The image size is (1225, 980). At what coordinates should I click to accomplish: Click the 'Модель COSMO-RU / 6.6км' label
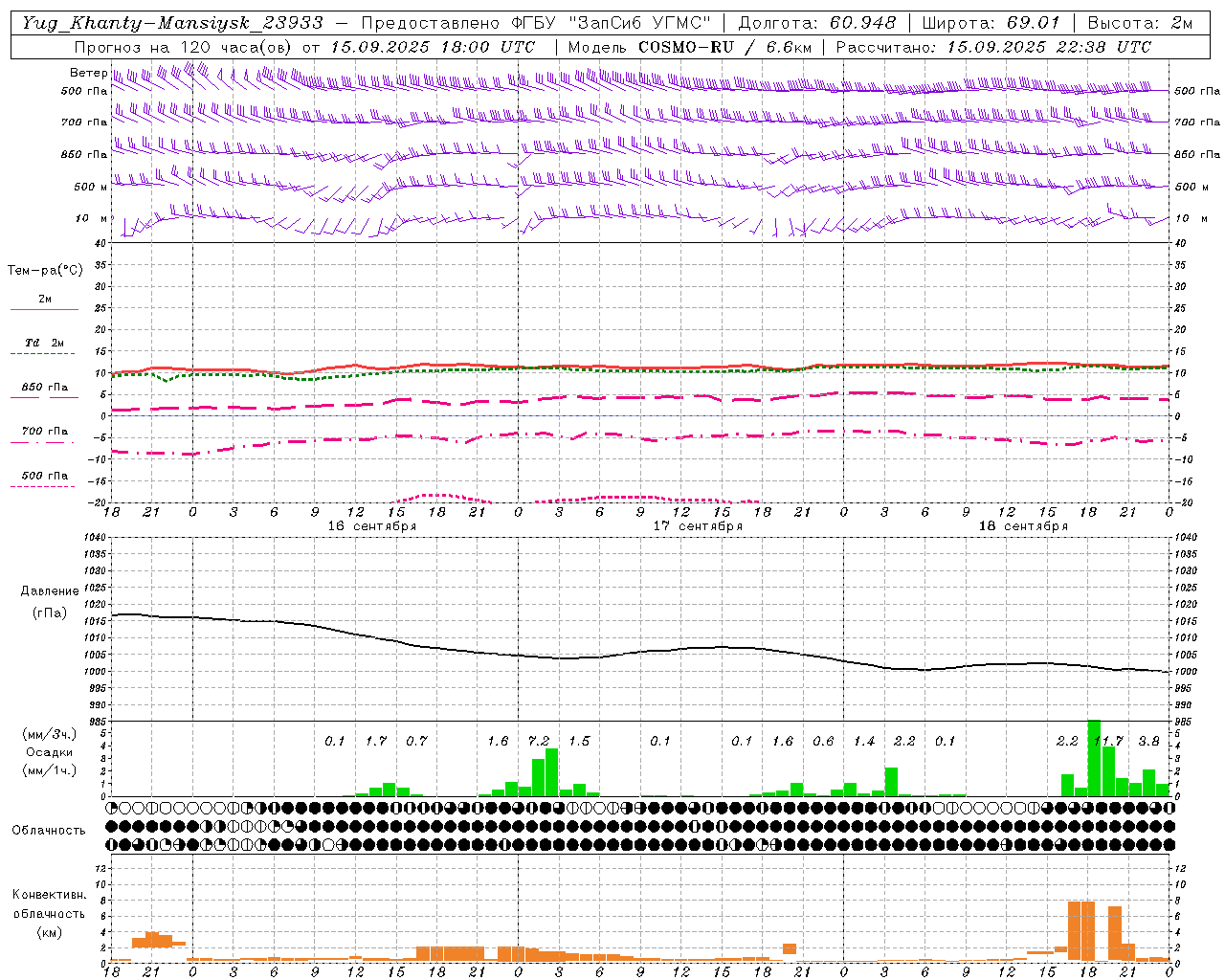point(689,47)
